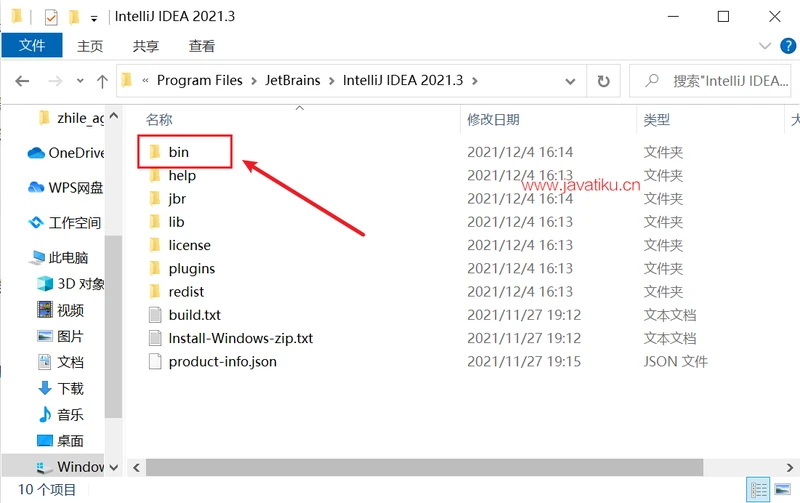Viewport: 800px width, 503px height.
Task: Select the help folder
Action: tap(182, 175)
